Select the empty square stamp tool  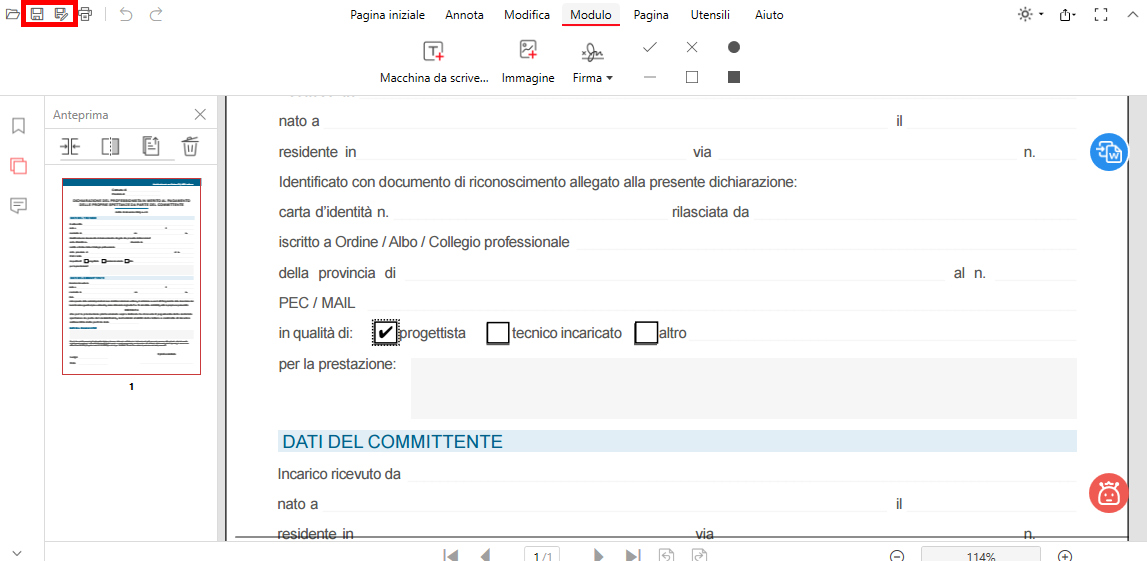tap(692, 77)
